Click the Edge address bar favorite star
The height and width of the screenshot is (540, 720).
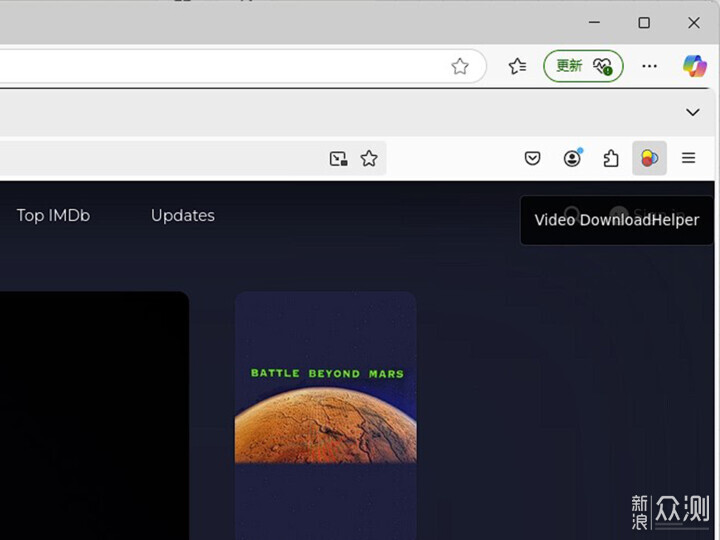(x=460, y=67)
